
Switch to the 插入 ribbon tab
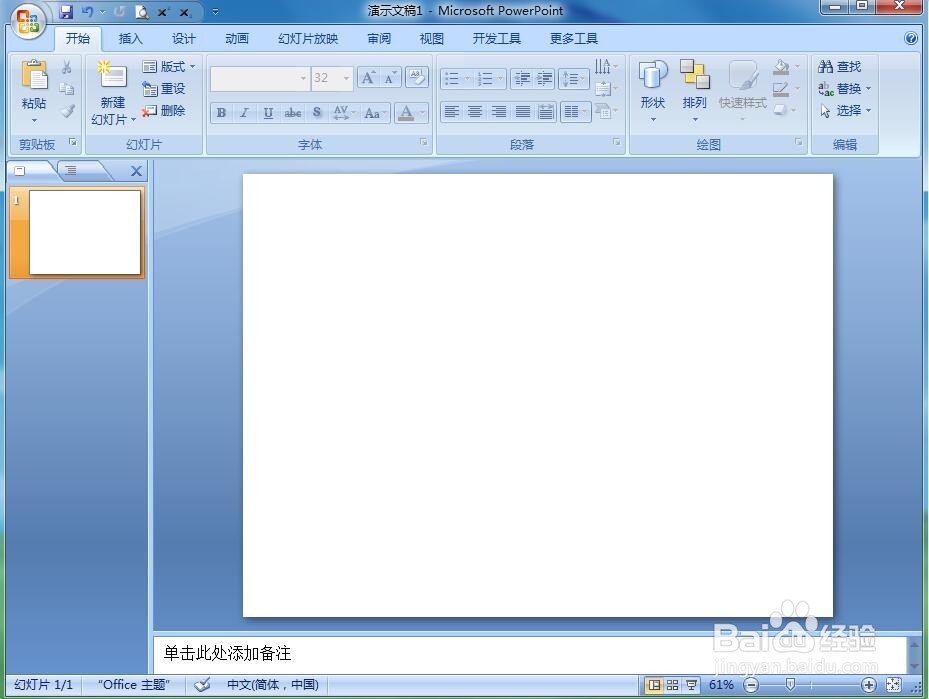point(130,39)
